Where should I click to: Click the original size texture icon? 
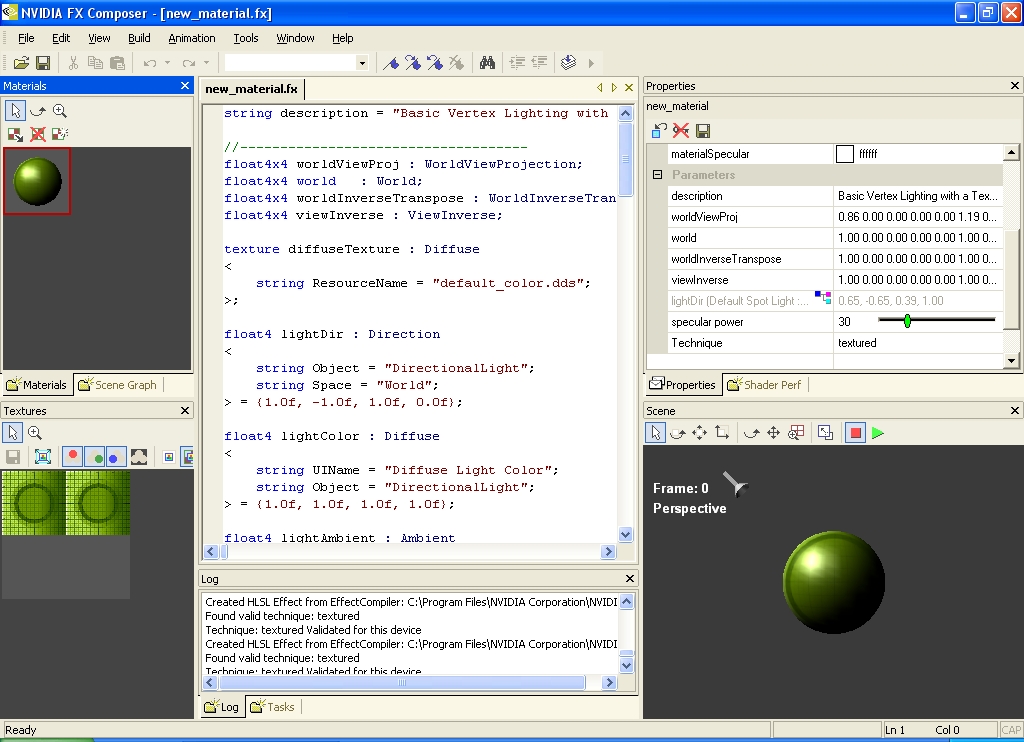(x=169, y=457)
